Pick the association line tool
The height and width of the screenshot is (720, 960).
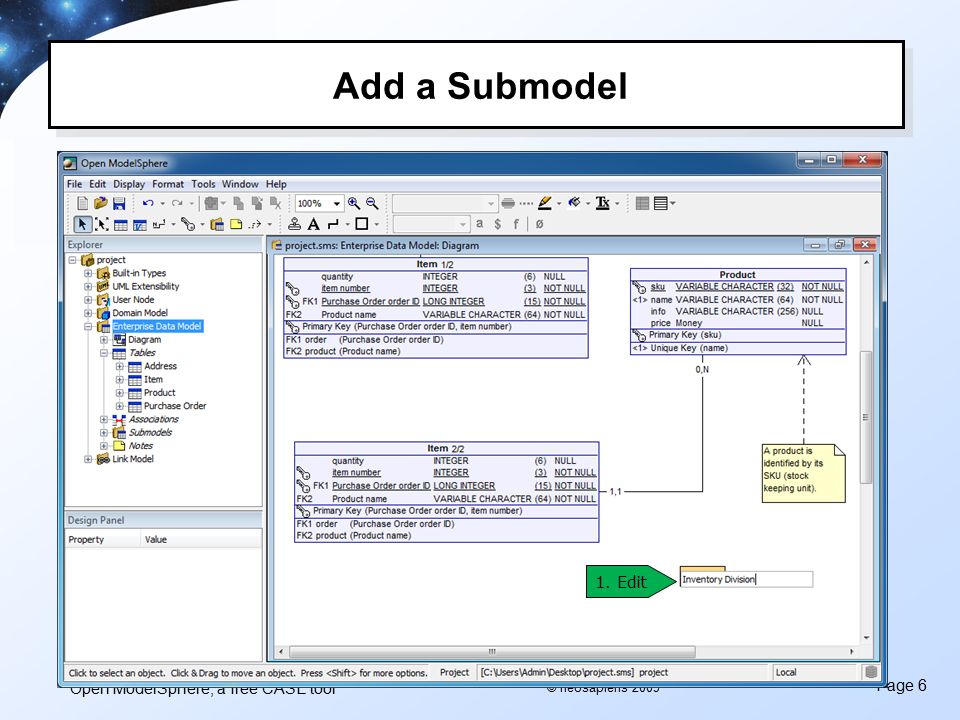(159, 225)
